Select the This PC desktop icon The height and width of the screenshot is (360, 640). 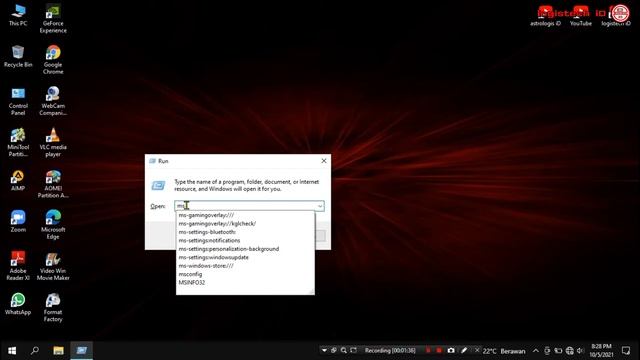pos(18,16)
